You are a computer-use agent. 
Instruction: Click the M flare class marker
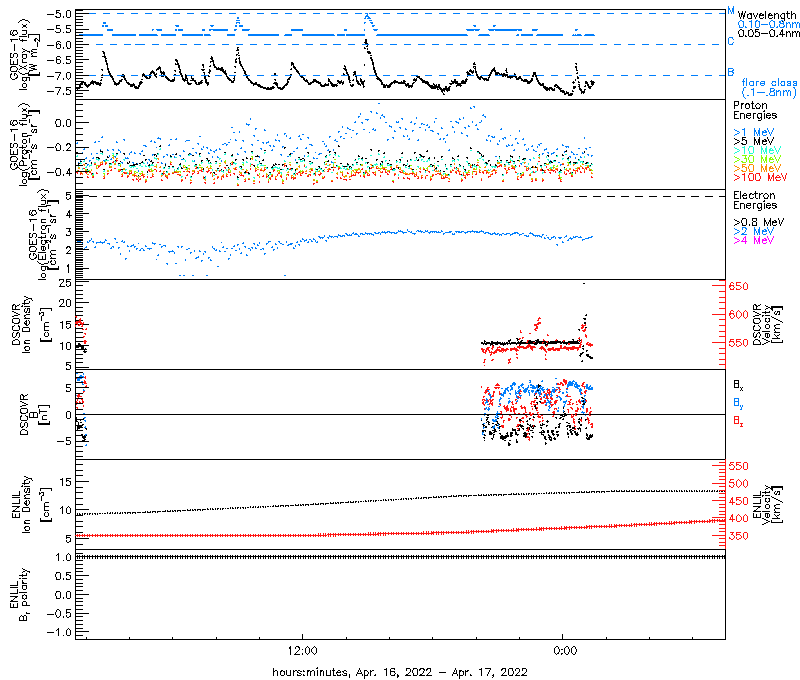coord(731,11)
